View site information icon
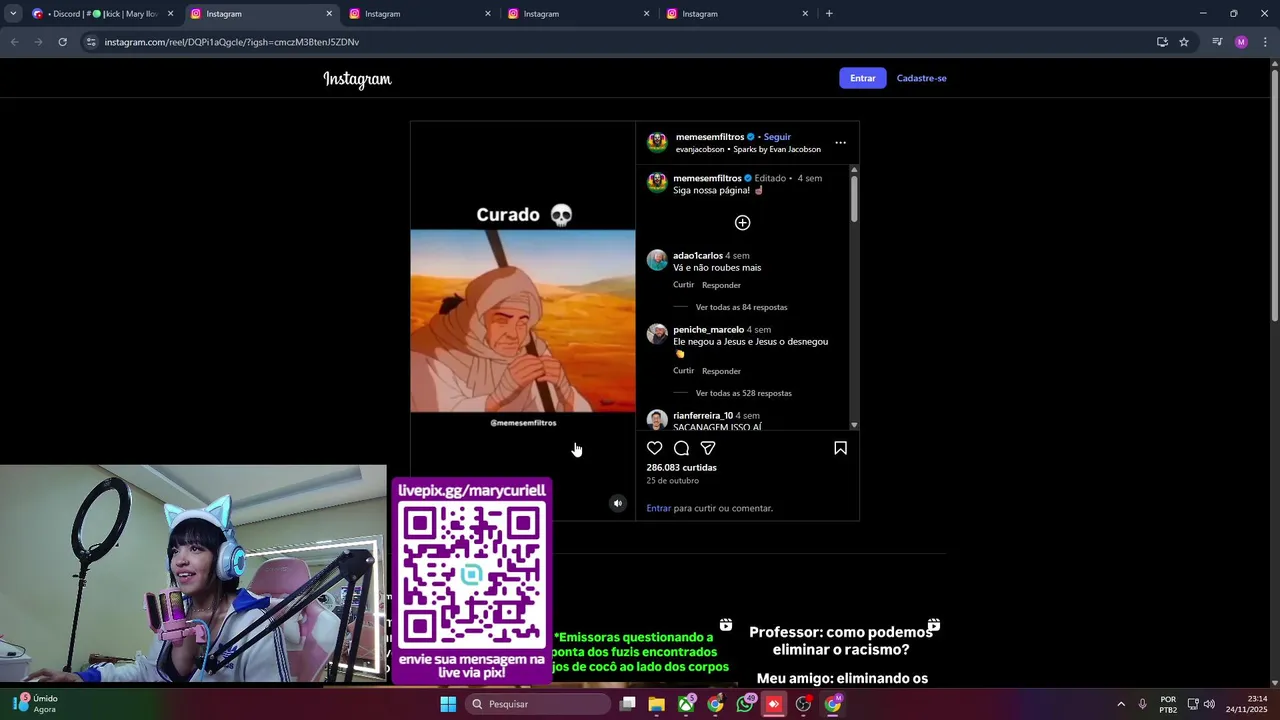The width and height of the screenshot is (1280, 720). 91,42
